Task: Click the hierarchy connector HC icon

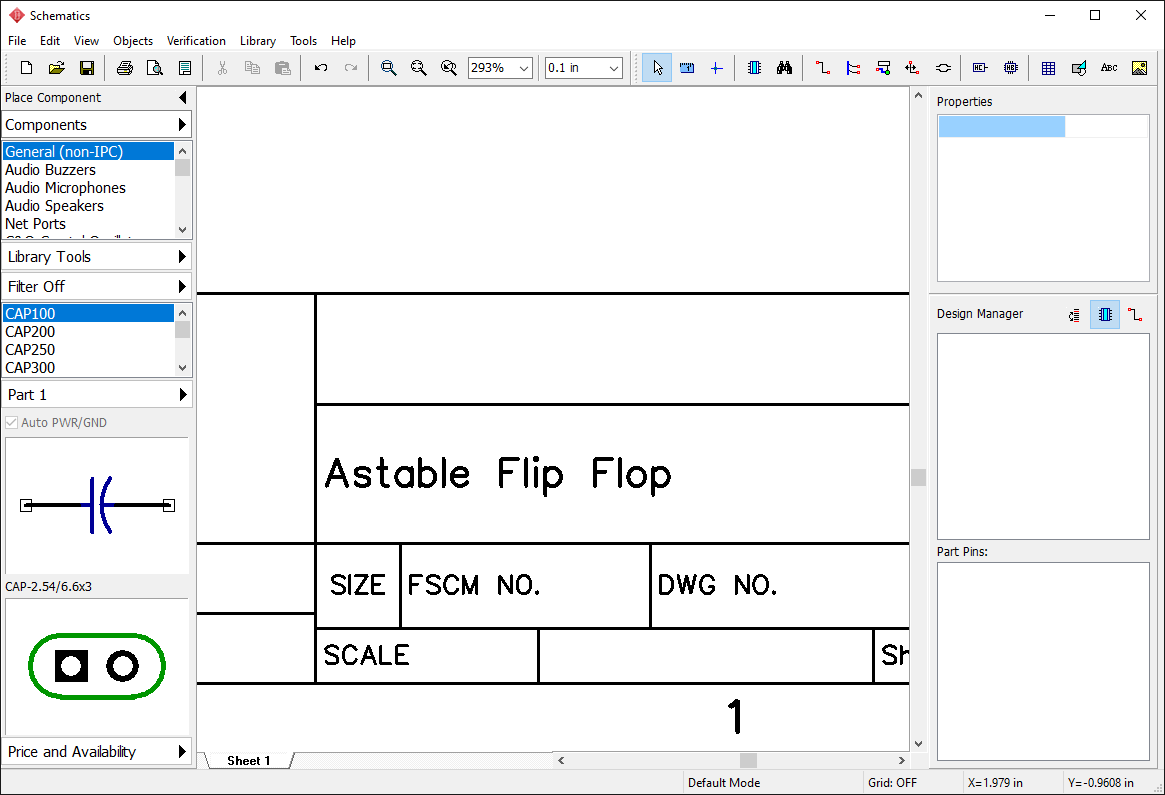Action: pos(980,68)
